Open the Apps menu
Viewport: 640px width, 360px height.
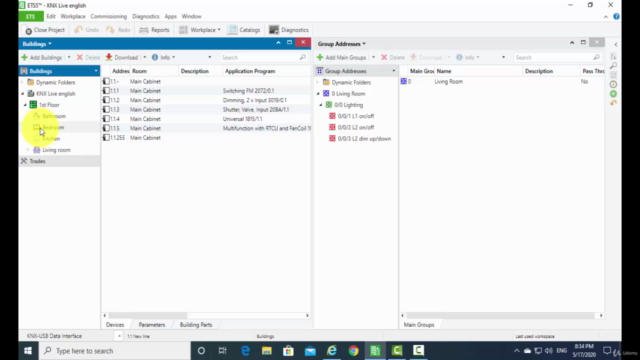click(x=171, y=16)
